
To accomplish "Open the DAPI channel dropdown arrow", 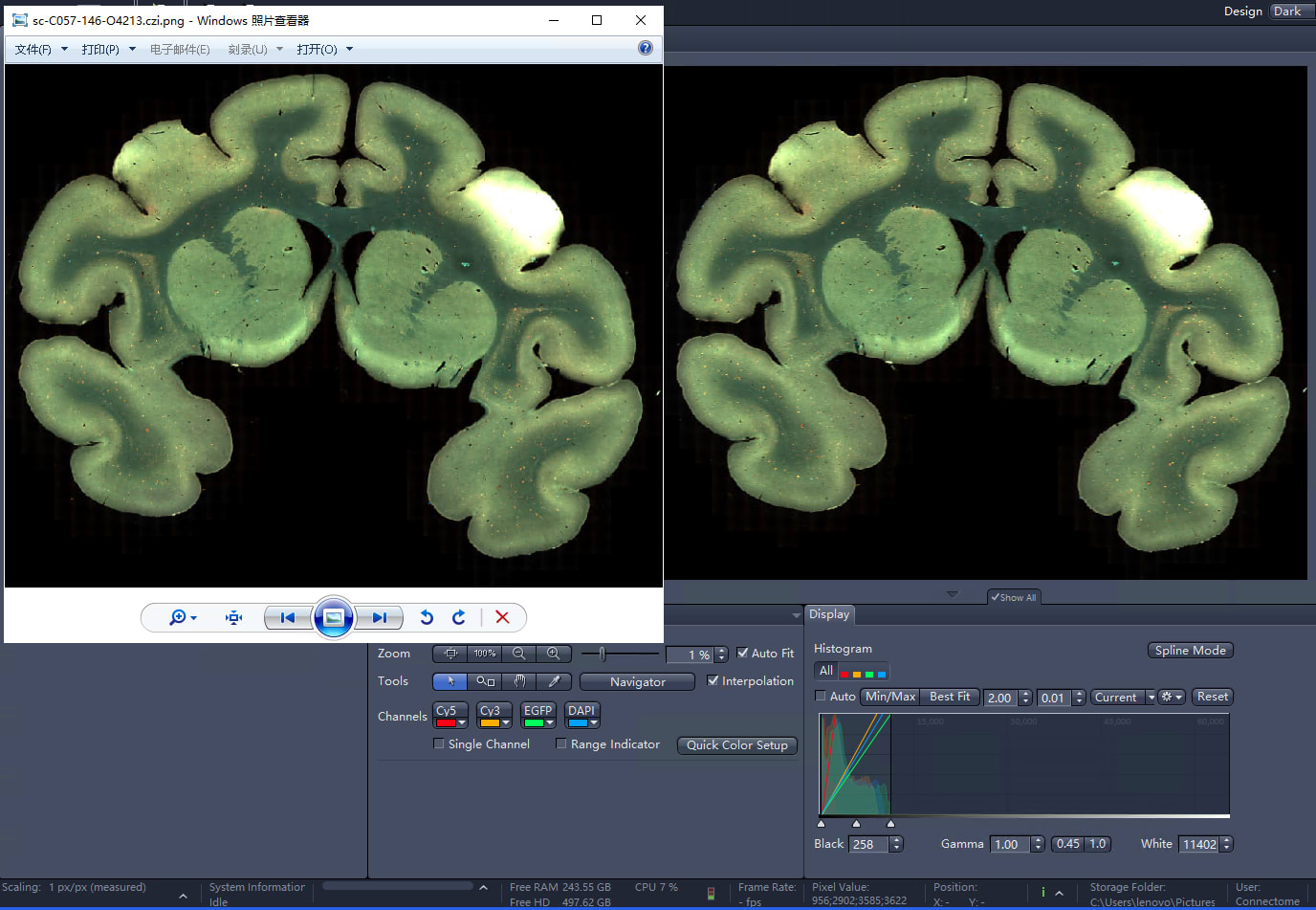I will (594, 721).
